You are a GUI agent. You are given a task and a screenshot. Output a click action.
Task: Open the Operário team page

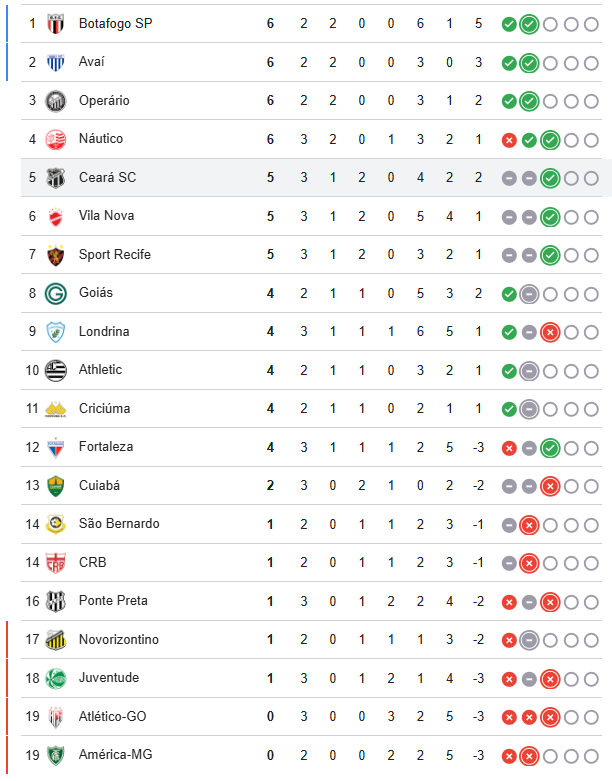104,101
